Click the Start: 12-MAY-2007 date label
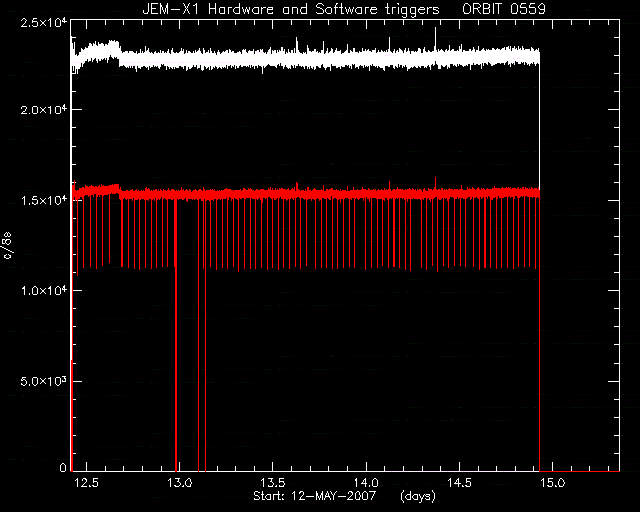 [x=314, y=496]
